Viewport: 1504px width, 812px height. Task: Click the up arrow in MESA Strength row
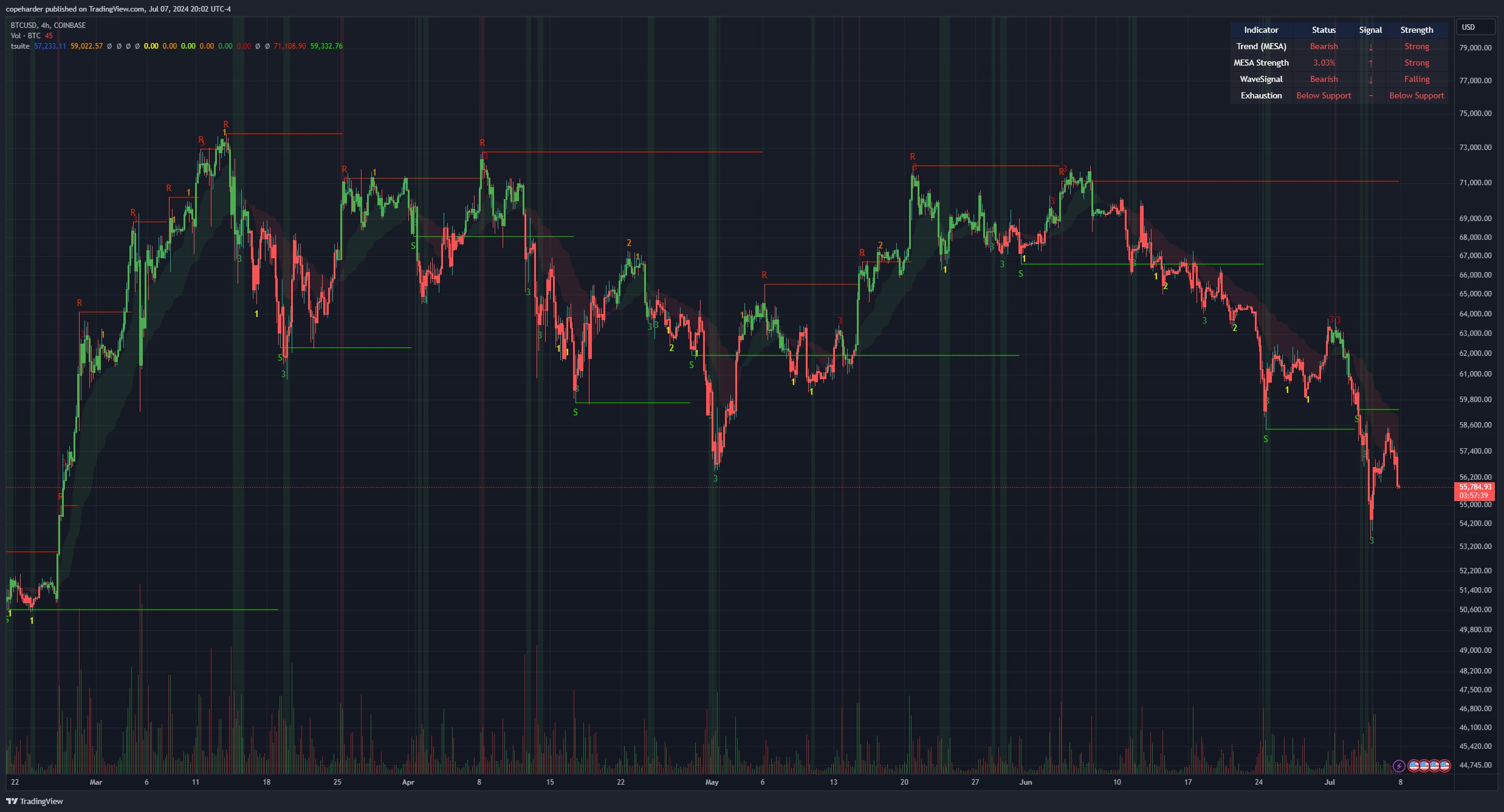pyautogui.click(x=1370, y=63)
